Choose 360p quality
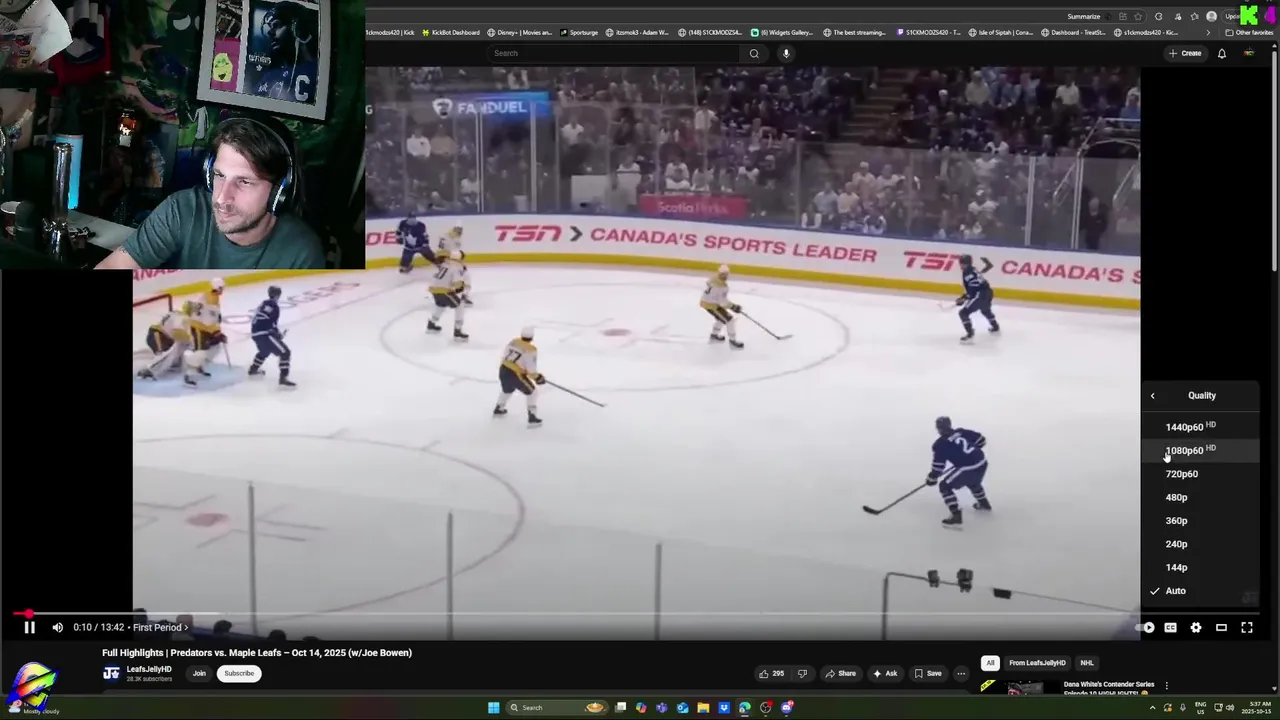 click(x=1200, y=520)
